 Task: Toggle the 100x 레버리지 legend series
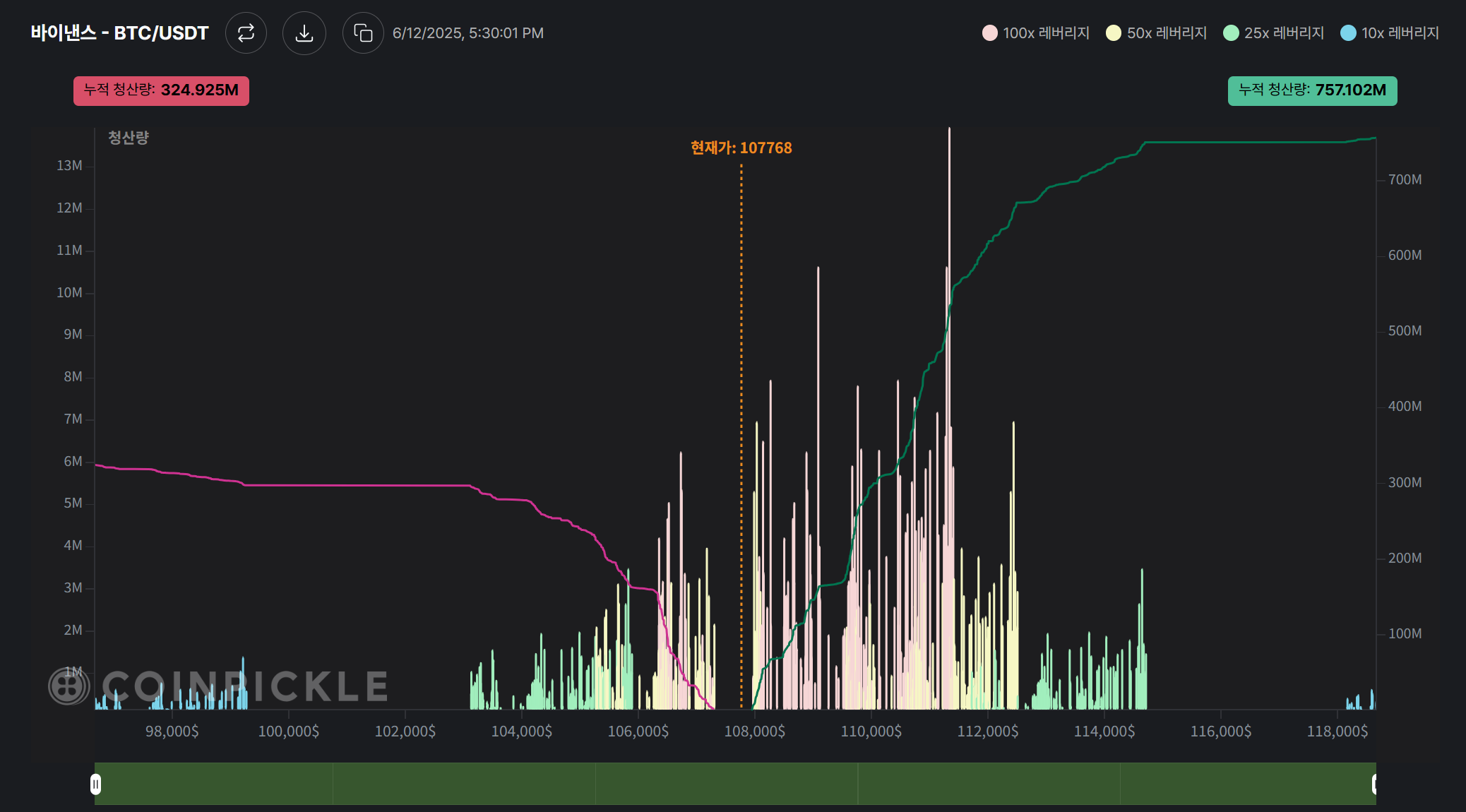pos(1036,33)
